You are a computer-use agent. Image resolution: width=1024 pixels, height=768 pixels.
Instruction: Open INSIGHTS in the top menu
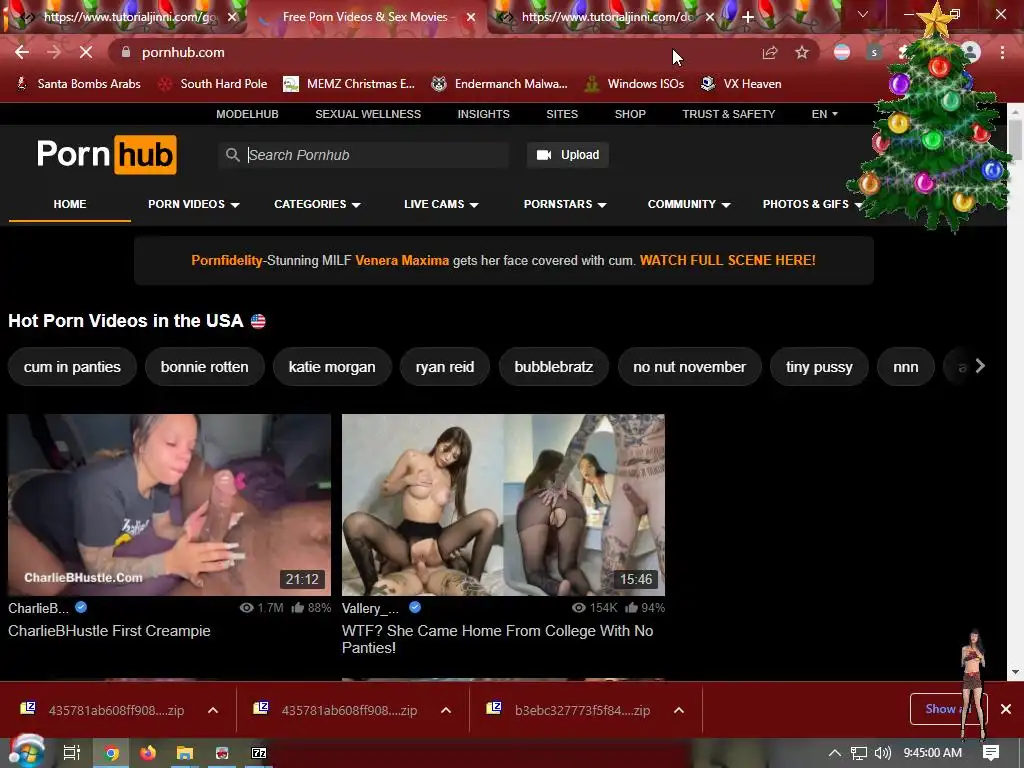(483, 114)
